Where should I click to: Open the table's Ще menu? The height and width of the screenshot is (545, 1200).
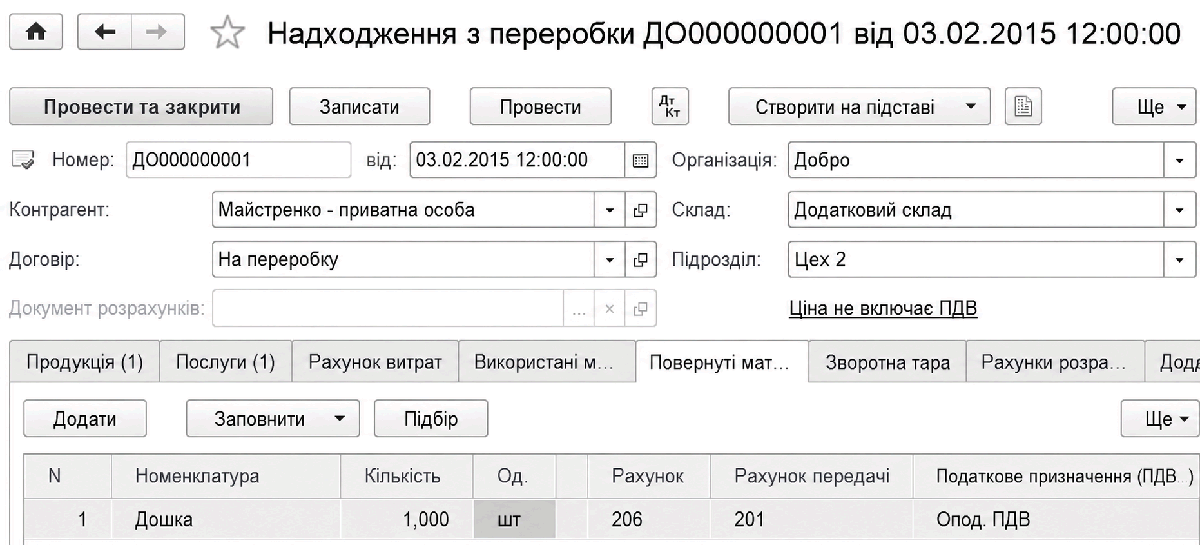[x=1160, y=420]
